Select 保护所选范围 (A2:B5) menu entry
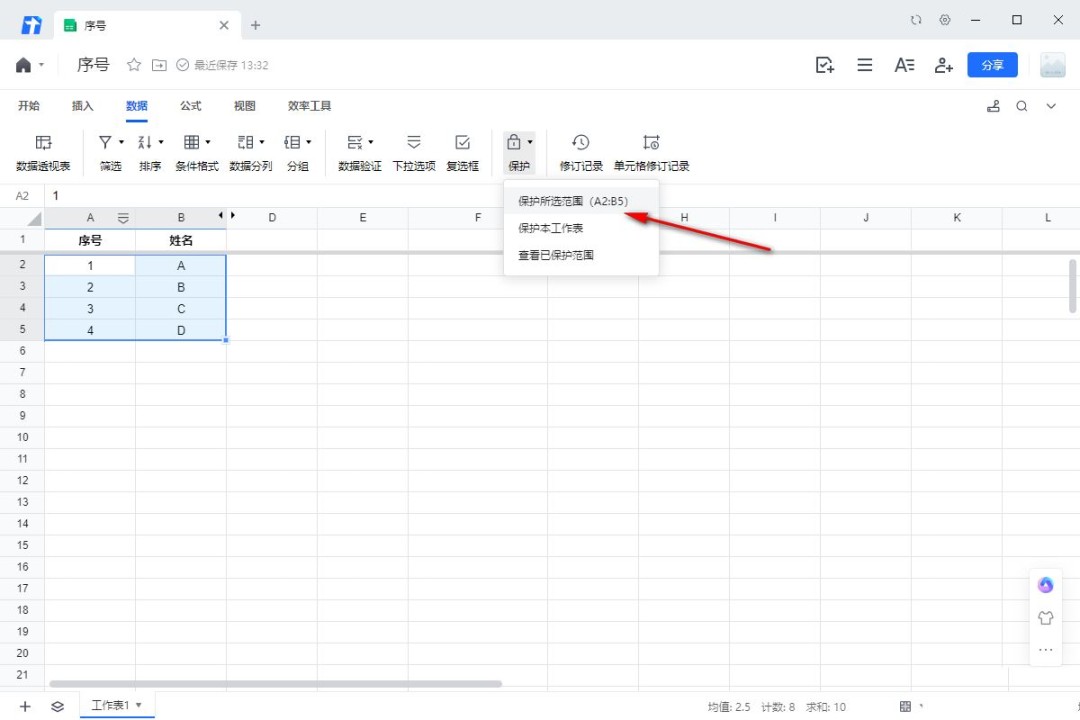Viewport: 1080px width, 720px height. (x=573, y=201)
